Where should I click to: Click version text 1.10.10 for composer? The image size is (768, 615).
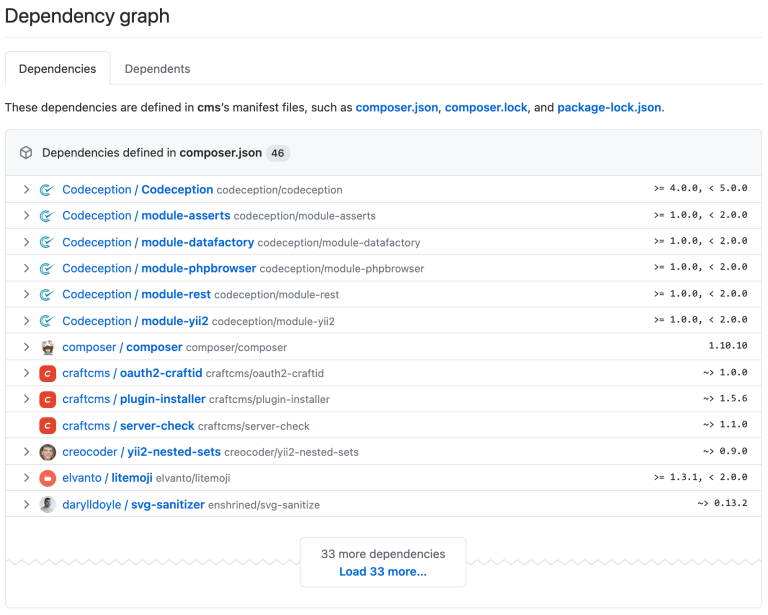(x=728, y=346)
